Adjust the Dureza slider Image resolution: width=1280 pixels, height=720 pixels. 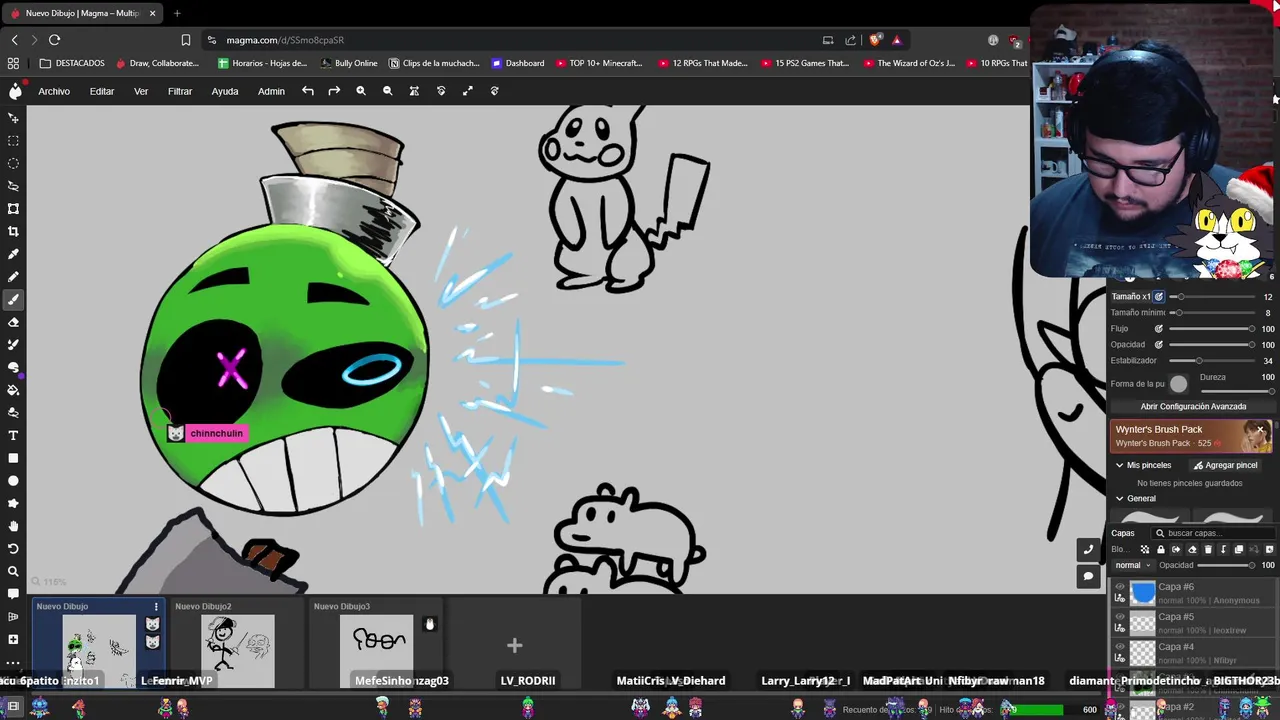click(x=1236, y=391)
